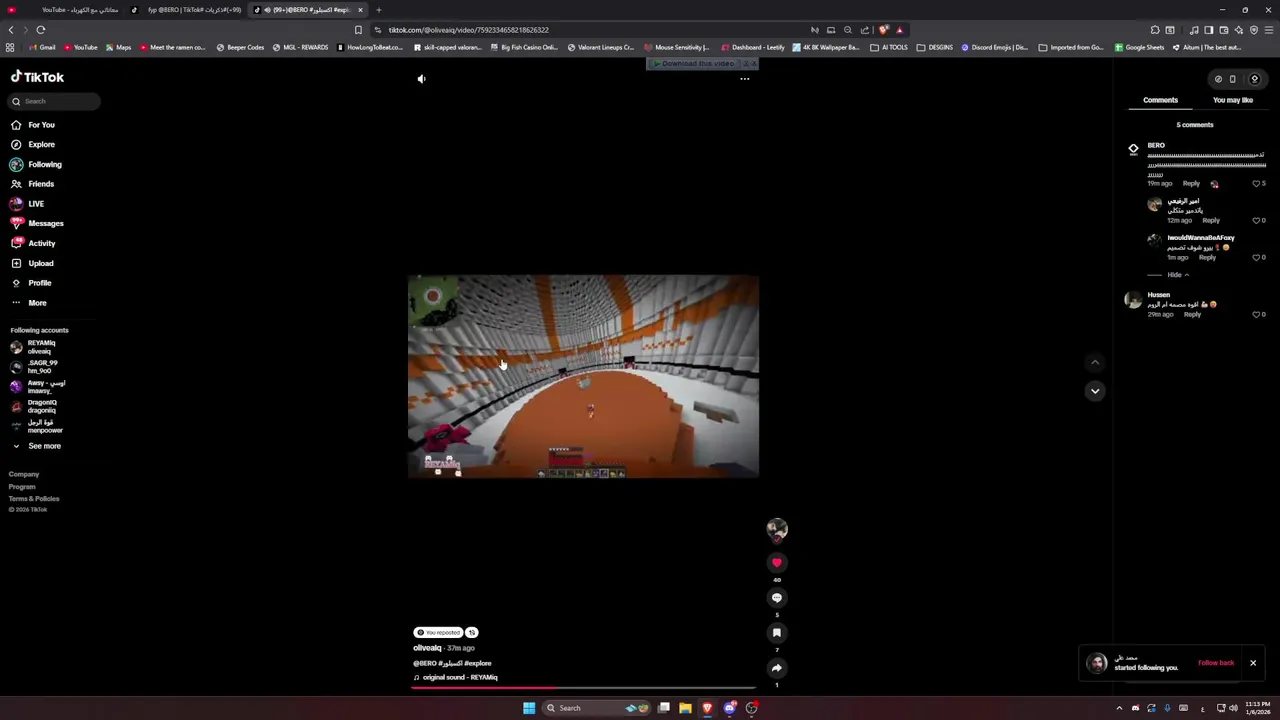
Task: Bookmark this page icon in address bar
Action: pyautogui.click(x=358, y=30)
